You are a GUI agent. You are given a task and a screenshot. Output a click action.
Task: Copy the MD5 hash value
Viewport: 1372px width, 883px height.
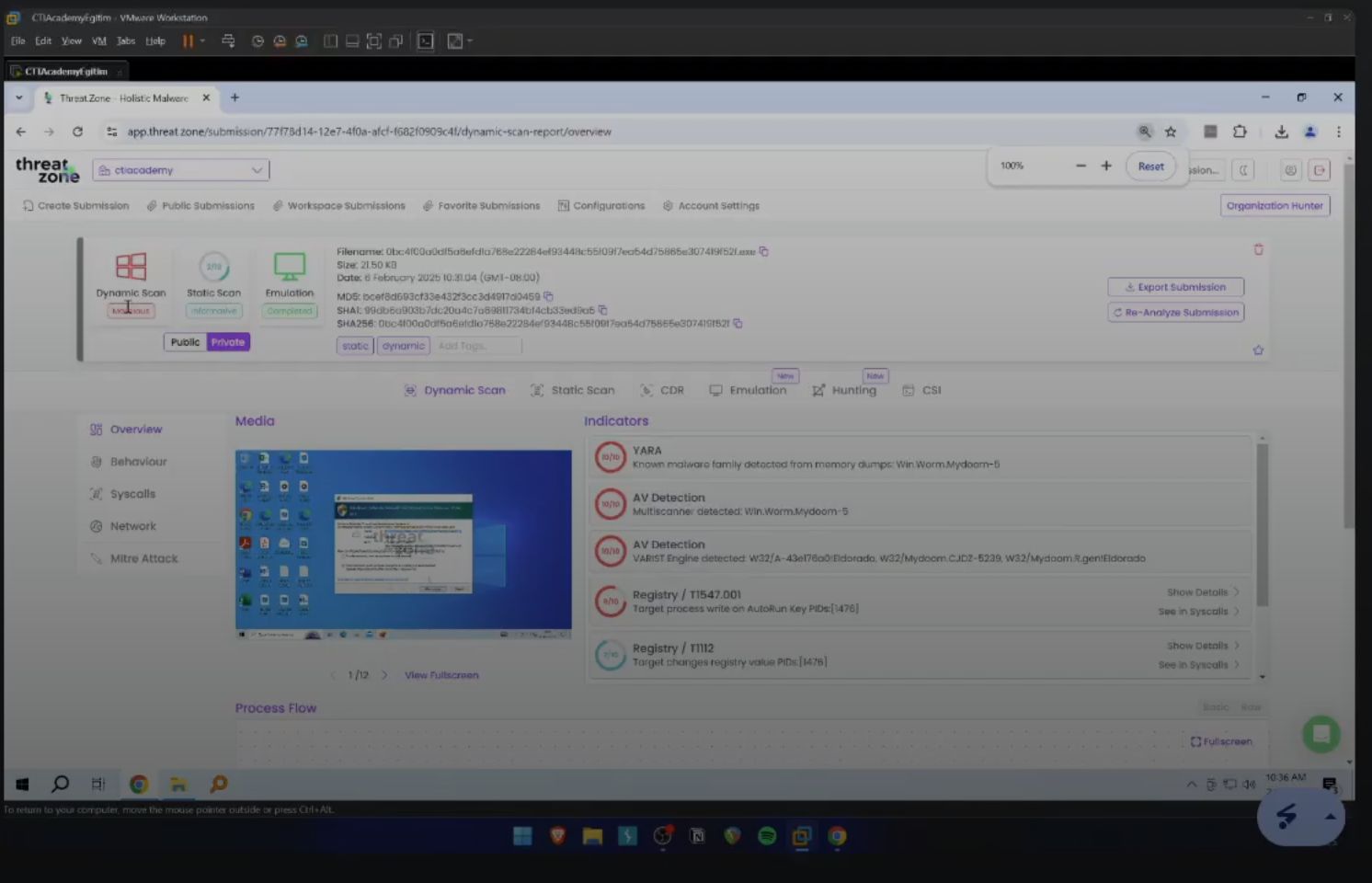click(x=548, y=296)
